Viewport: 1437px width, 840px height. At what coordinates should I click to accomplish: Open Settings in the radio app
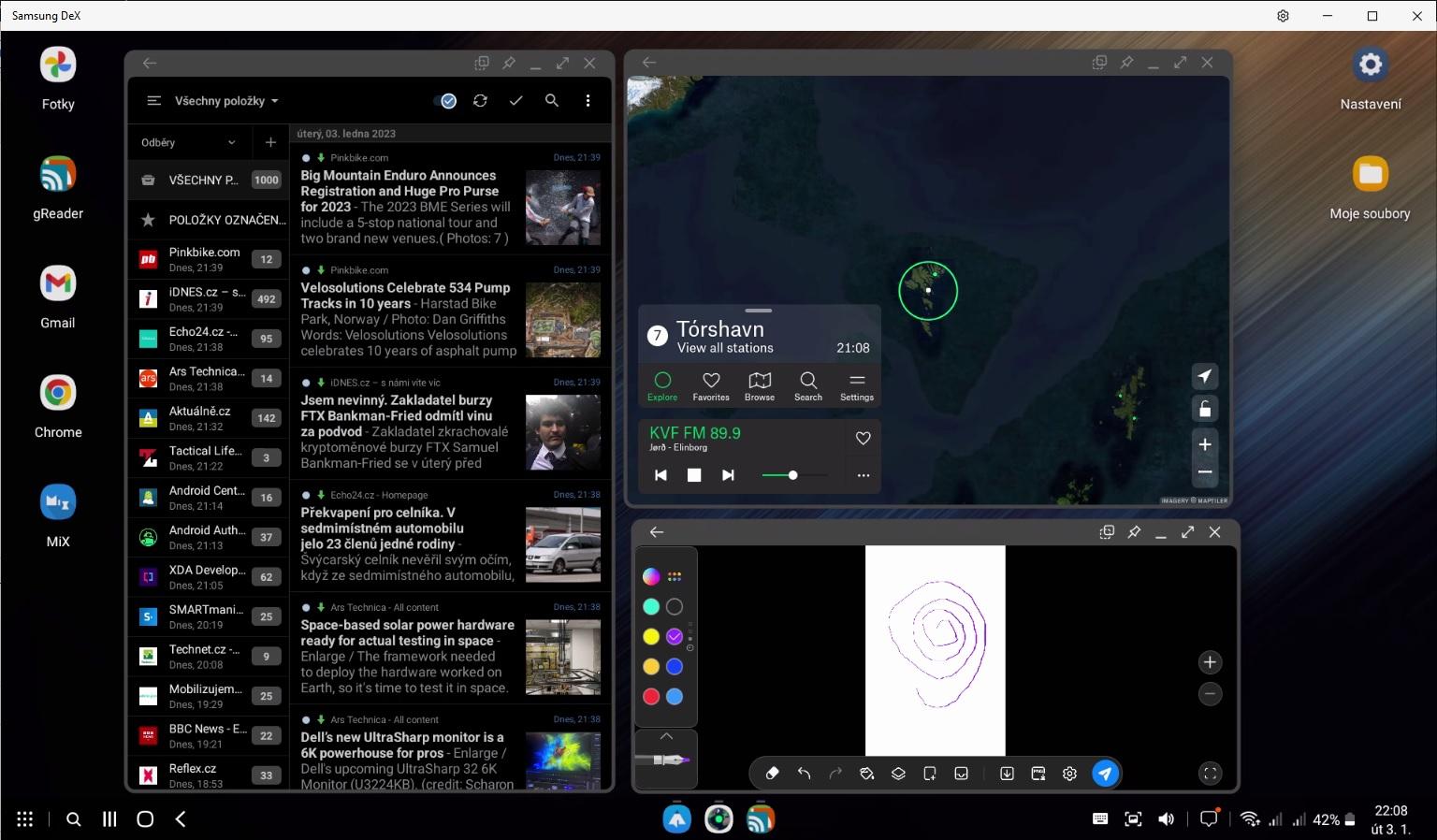(x=857, y=385)
